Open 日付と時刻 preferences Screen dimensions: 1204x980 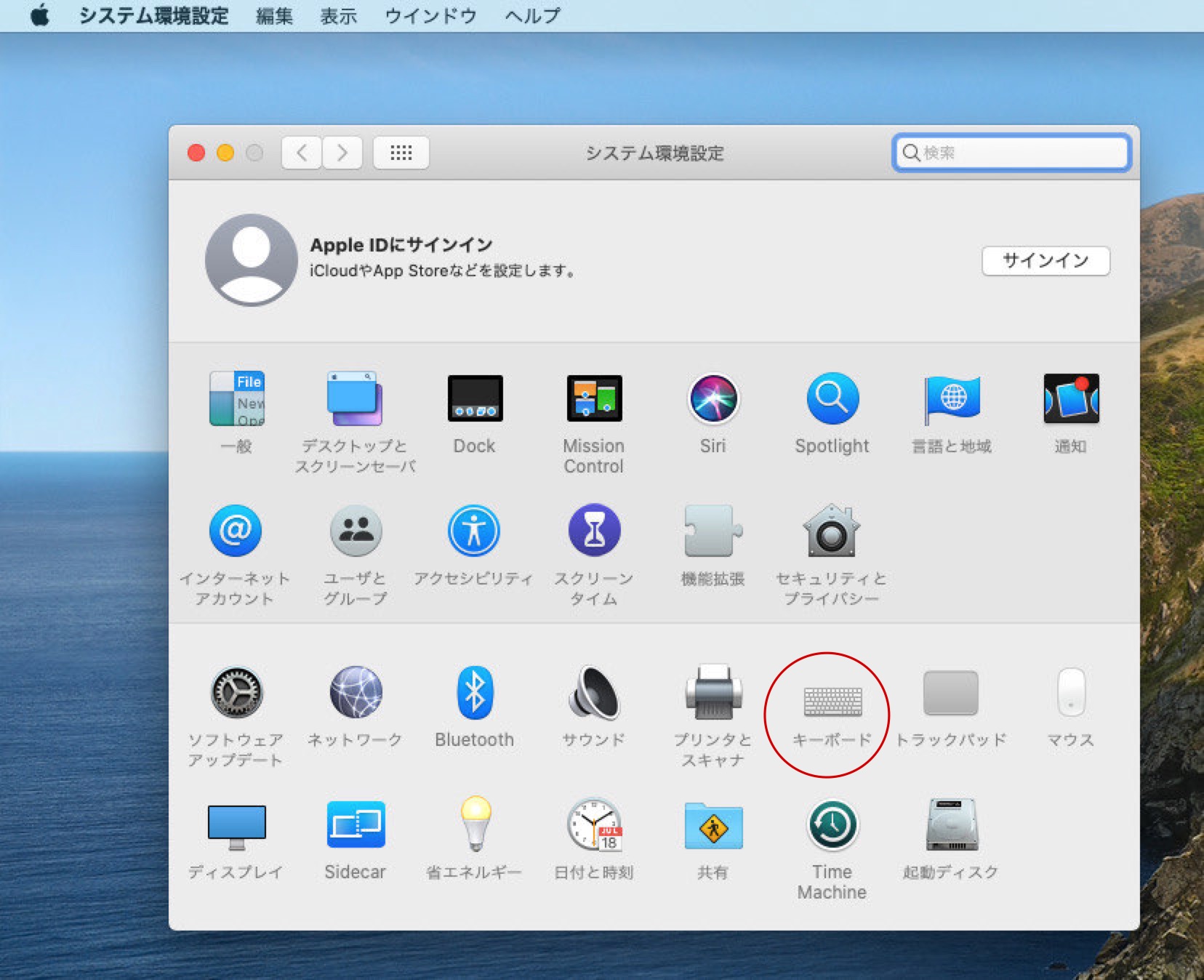tap(594, 824)
